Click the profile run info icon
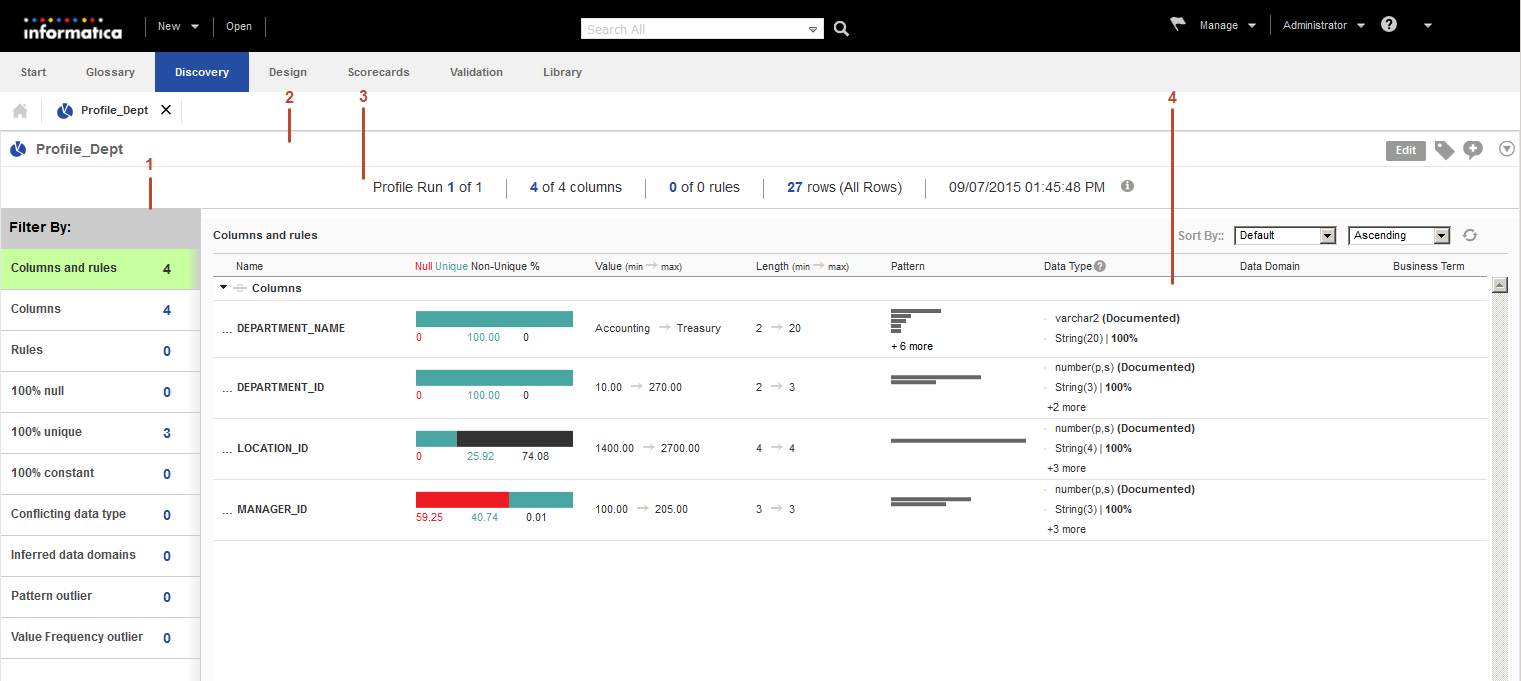Viewport: 1521px width, 681px height. [x=1127, y=186]
